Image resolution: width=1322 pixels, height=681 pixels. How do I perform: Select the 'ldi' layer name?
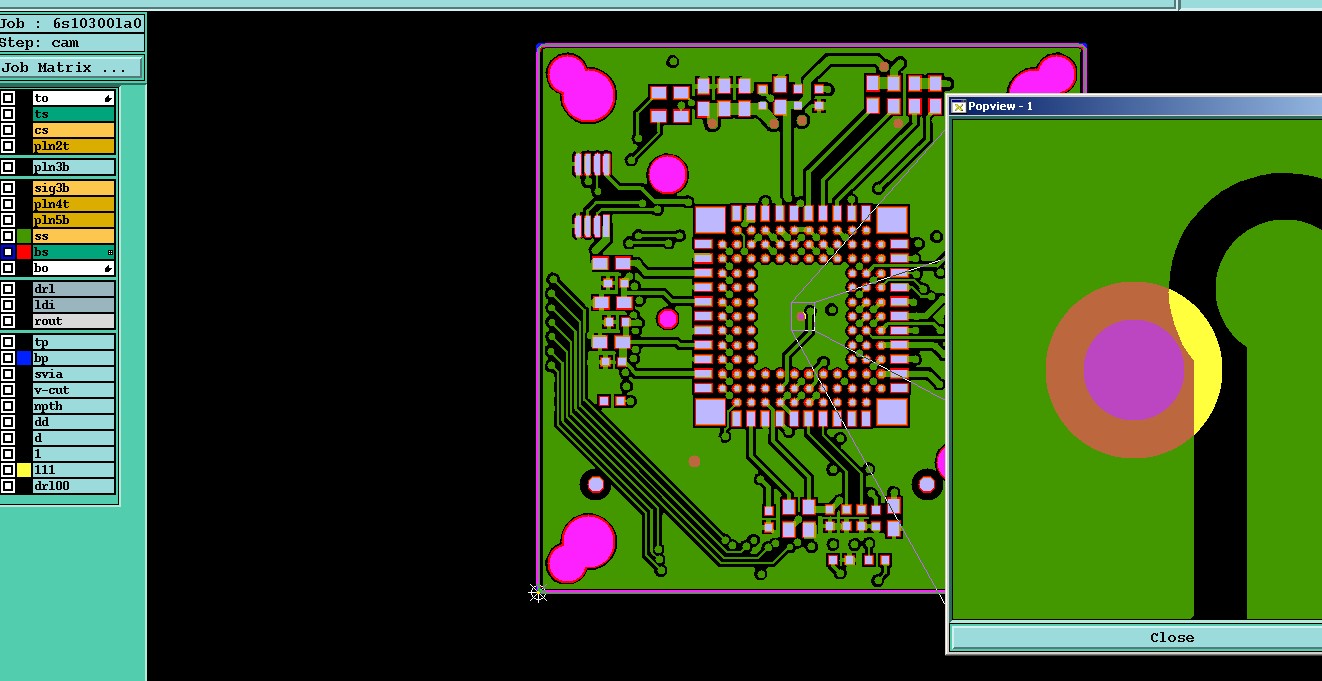pyautogui.click(x=74, y=305)
